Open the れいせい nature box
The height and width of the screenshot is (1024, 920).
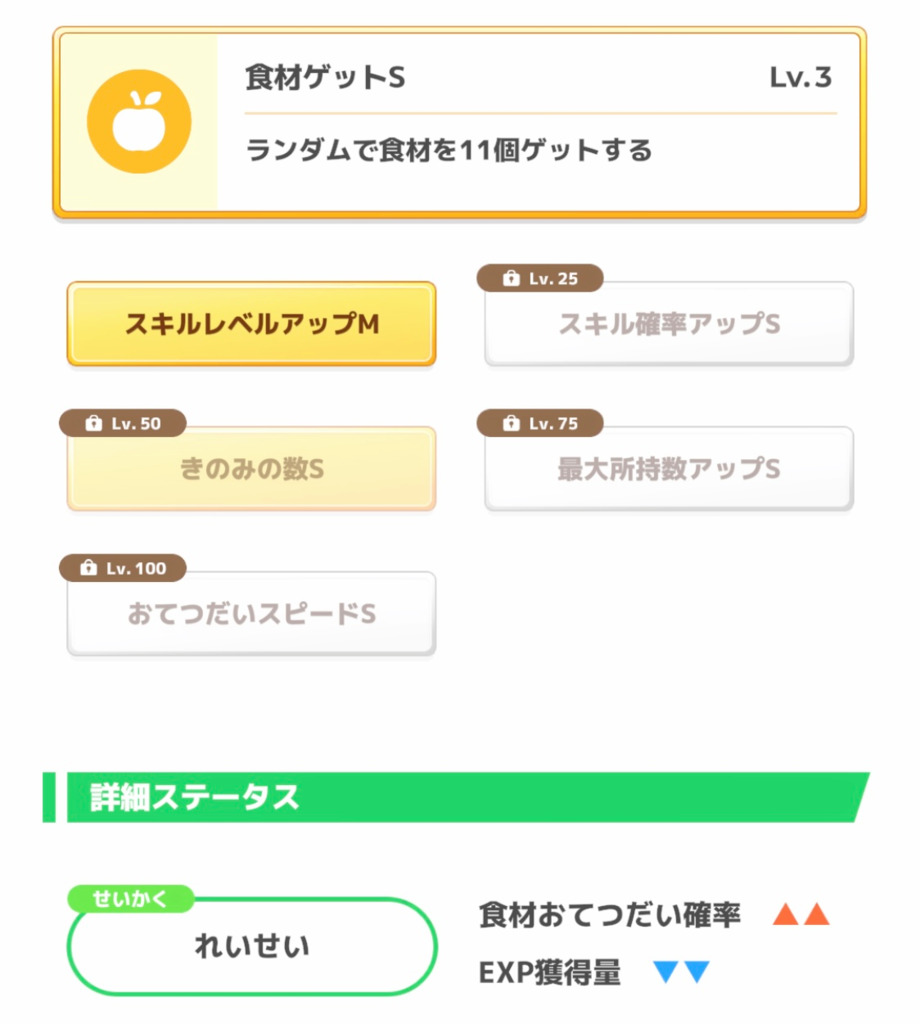(x=252, y=946)
